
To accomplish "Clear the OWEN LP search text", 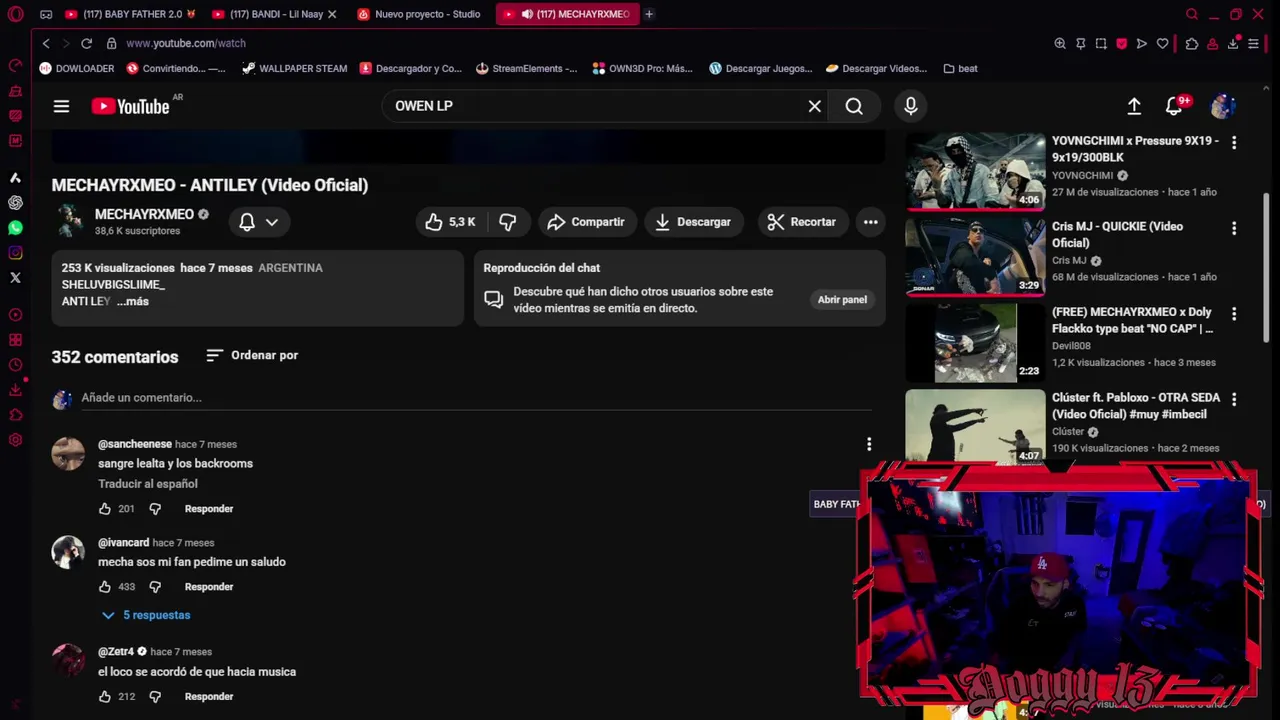I will [815, 106].
